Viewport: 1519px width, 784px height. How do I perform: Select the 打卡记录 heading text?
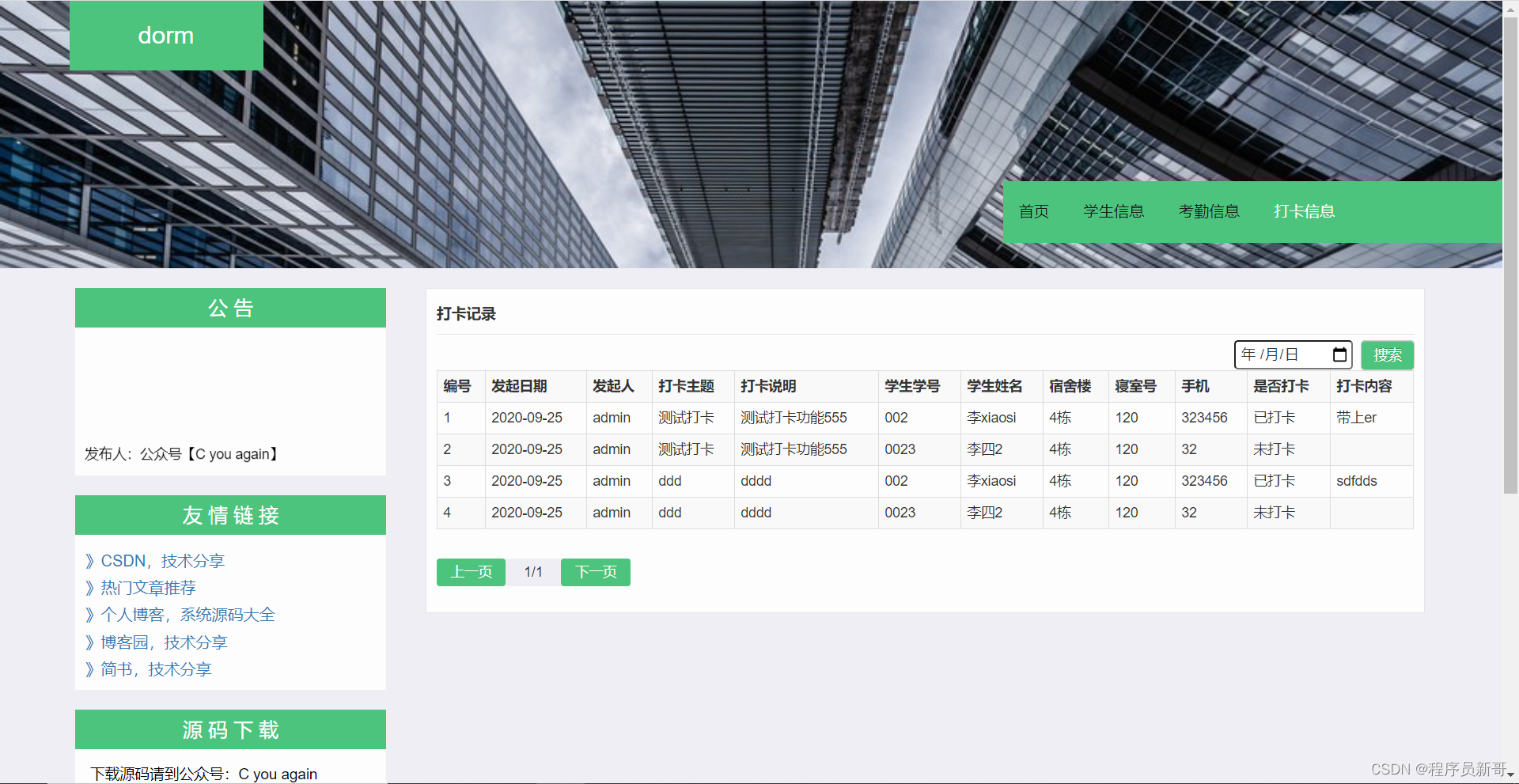466,314
